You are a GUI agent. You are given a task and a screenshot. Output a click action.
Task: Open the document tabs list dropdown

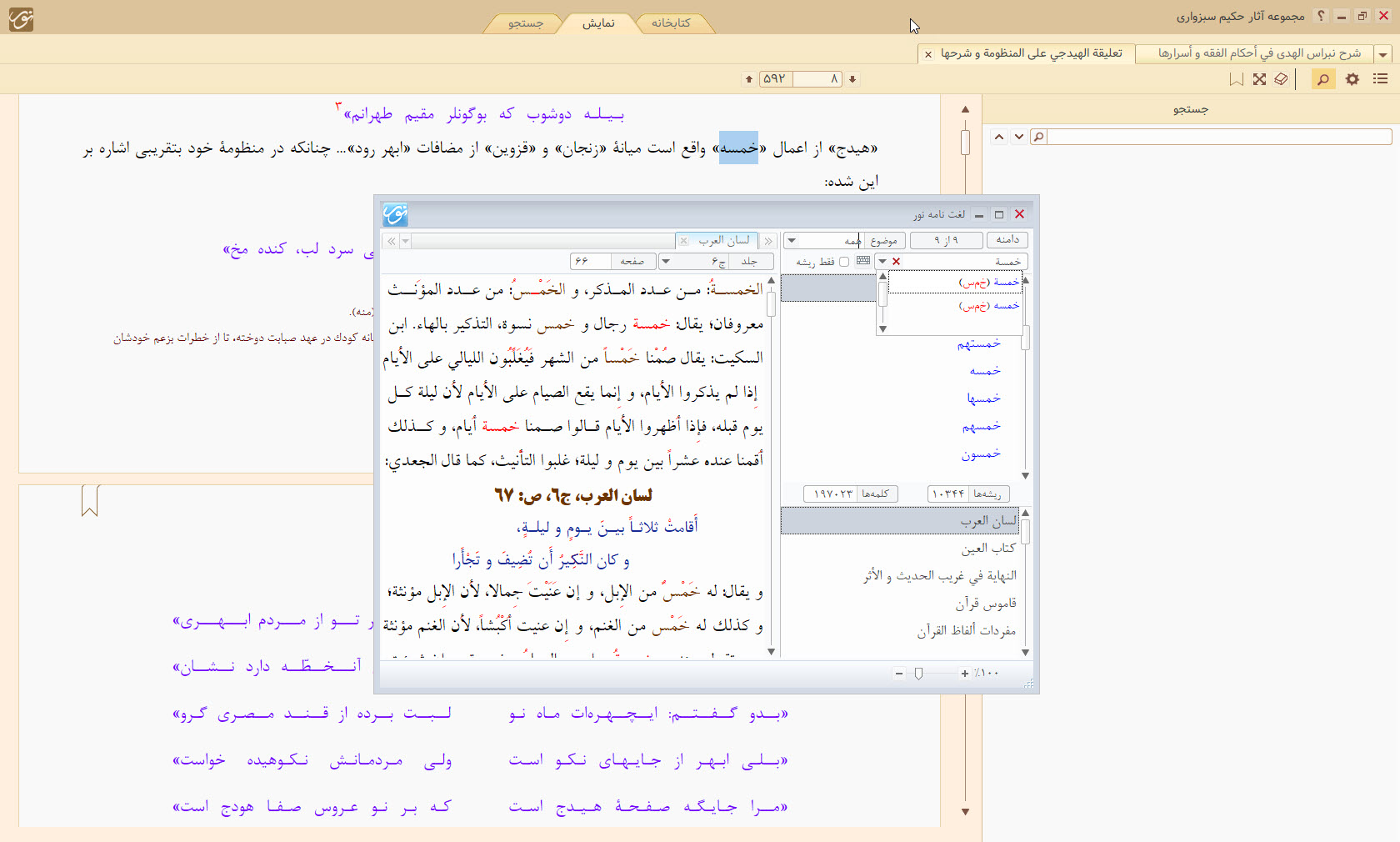tap(1383, 54)
